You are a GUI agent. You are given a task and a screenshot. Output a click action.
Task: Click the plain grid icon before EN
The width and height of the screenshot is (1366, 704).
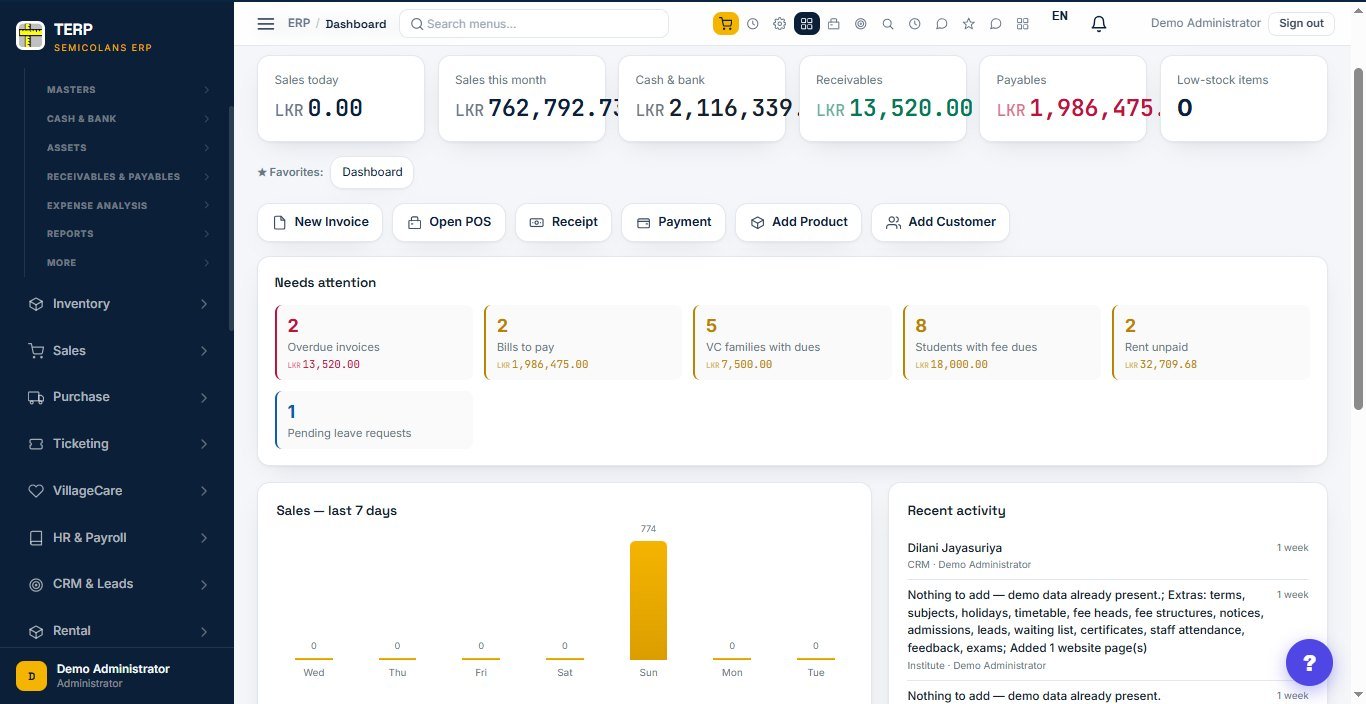coord(1022,23)
